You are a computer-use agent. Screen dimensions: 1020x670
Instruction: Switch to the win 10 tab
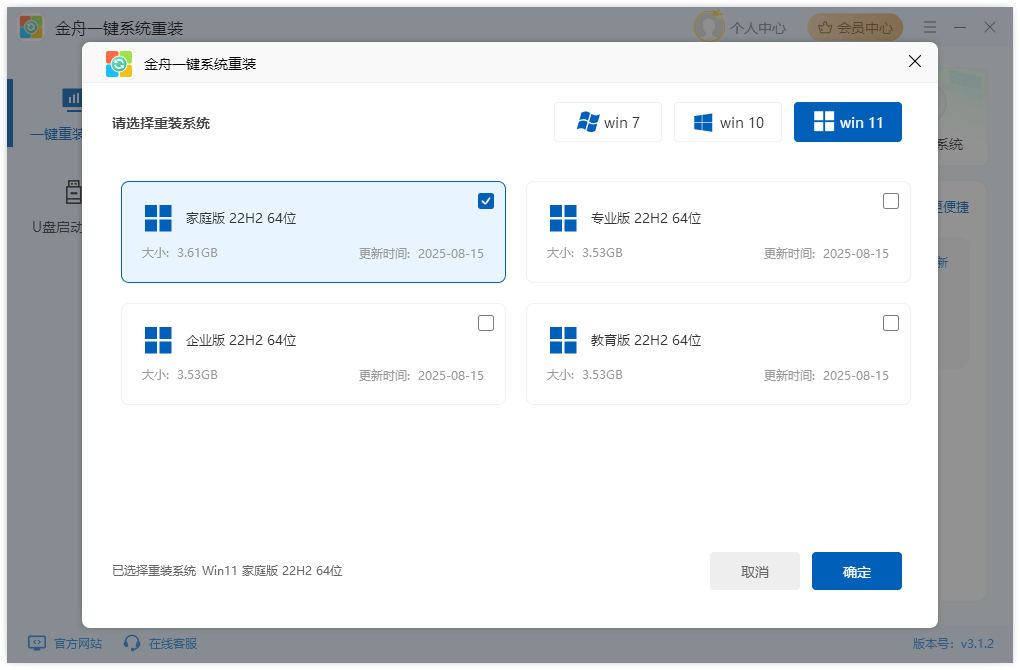(x=728, y=122)
